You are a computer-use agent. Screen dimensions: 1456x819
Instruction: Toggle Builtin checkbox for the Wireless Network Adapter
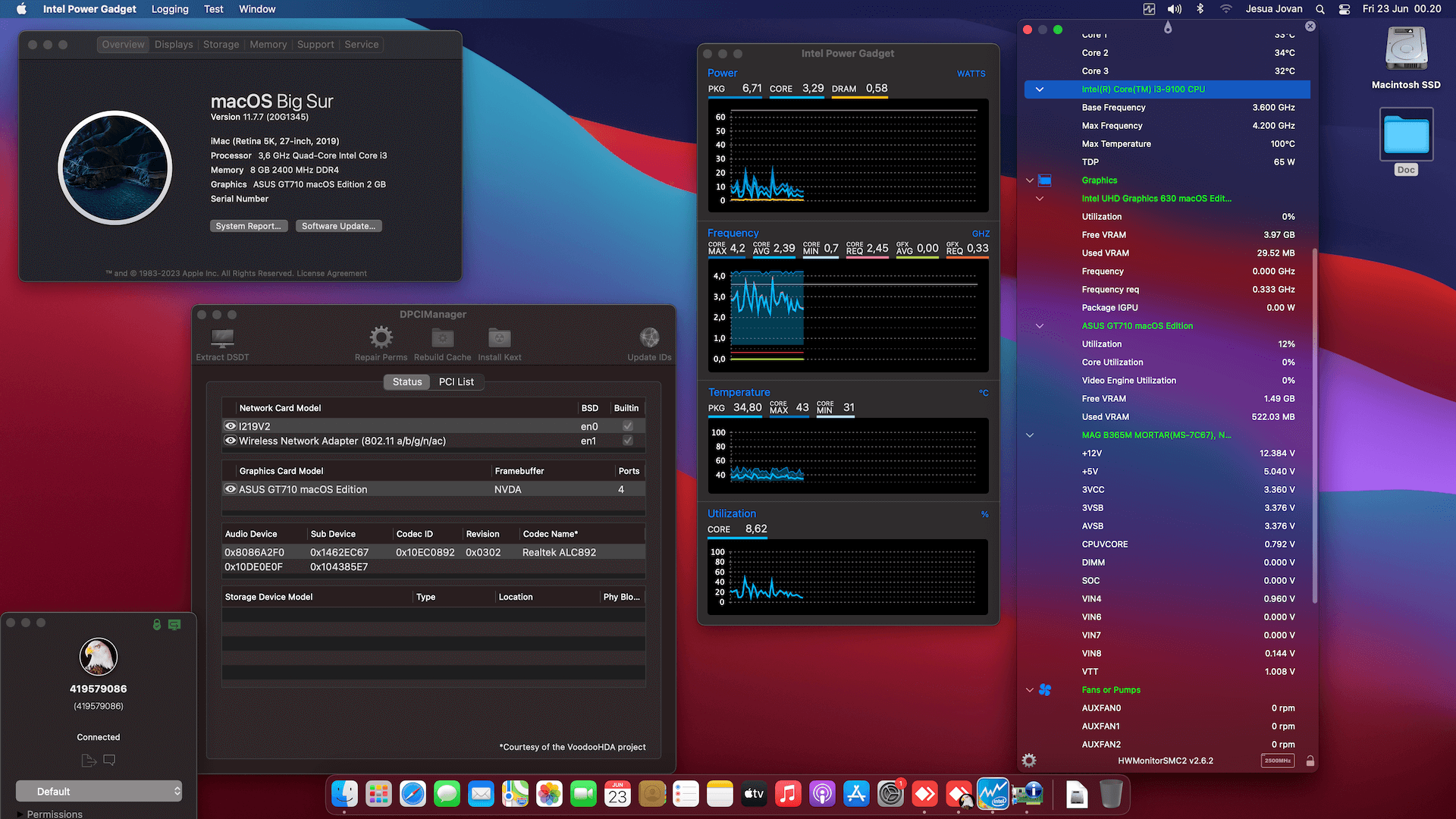(x=628, y=441)
